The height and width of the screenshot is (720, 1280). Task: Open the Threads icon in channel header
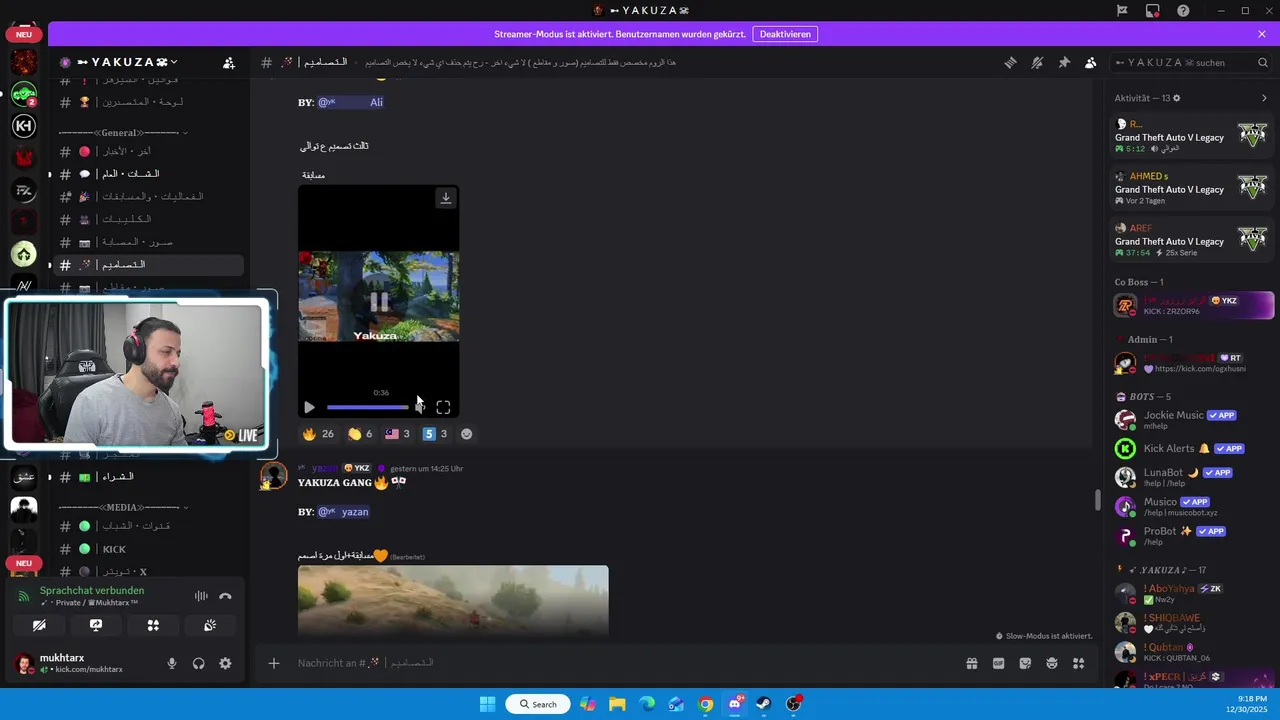(x=1010, y=62)
